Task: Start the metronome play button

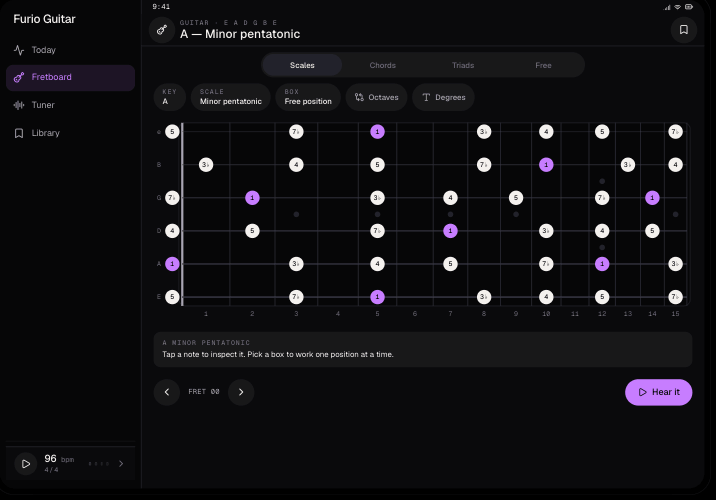Action: (26, 464)
